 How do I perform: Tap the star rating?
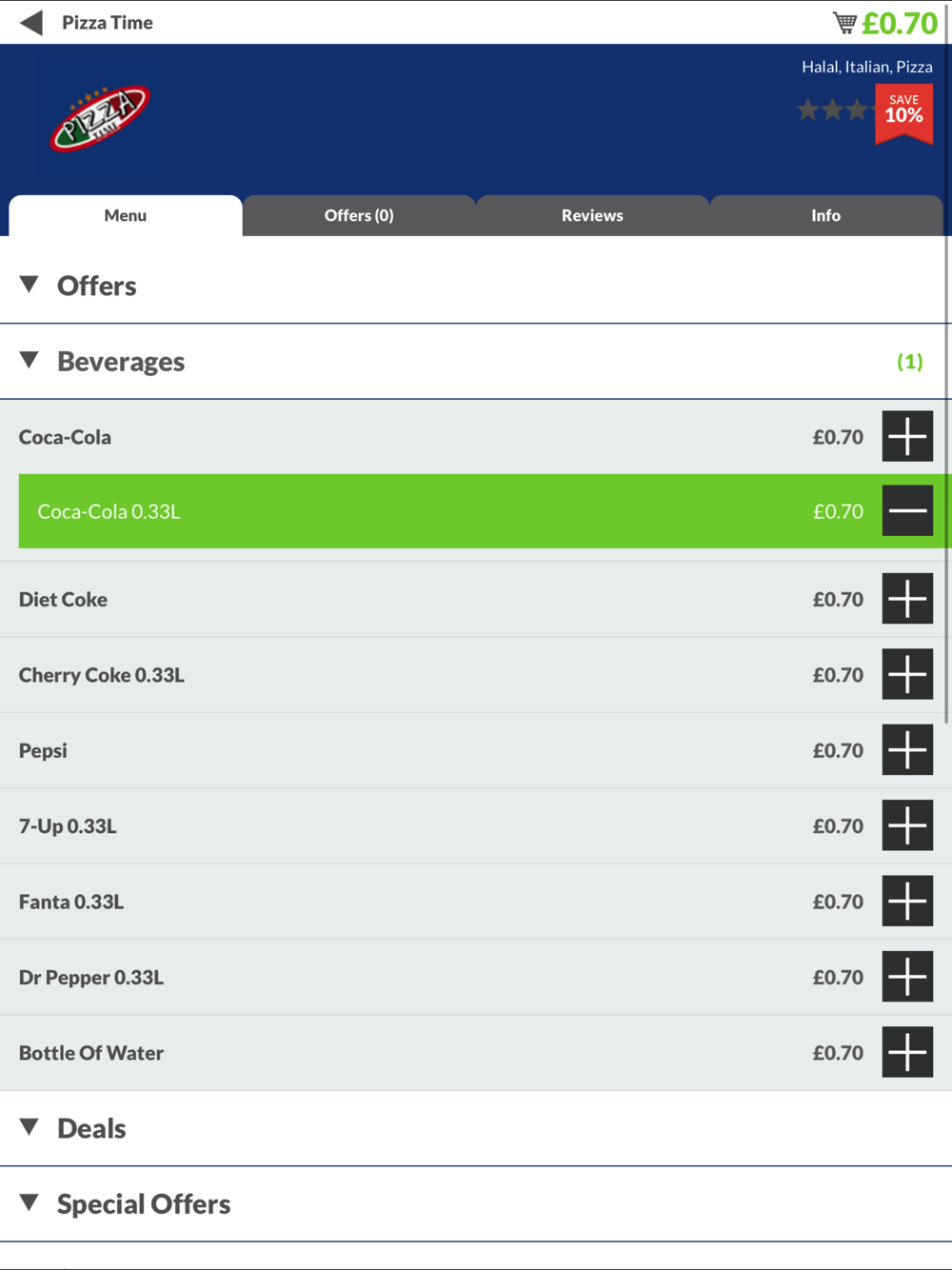click(835, 110)
